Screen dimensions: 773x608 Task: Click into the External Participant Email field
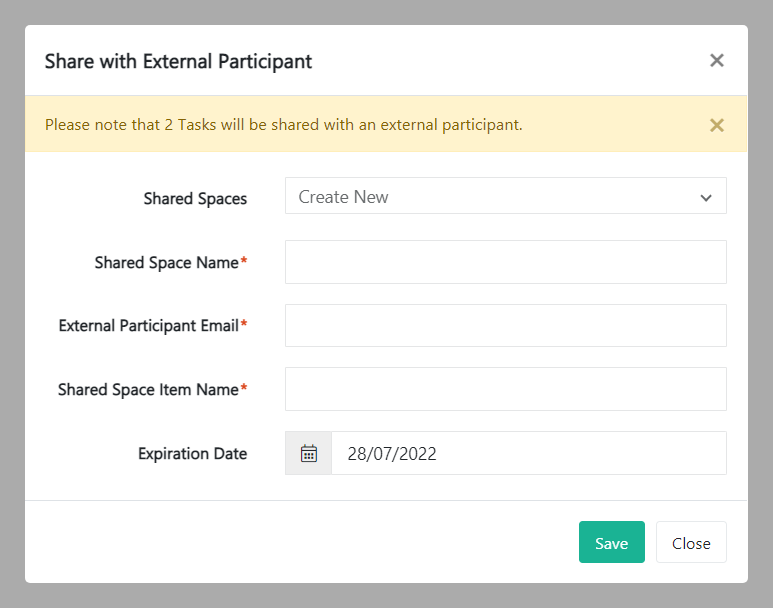[x=505, y=325]
